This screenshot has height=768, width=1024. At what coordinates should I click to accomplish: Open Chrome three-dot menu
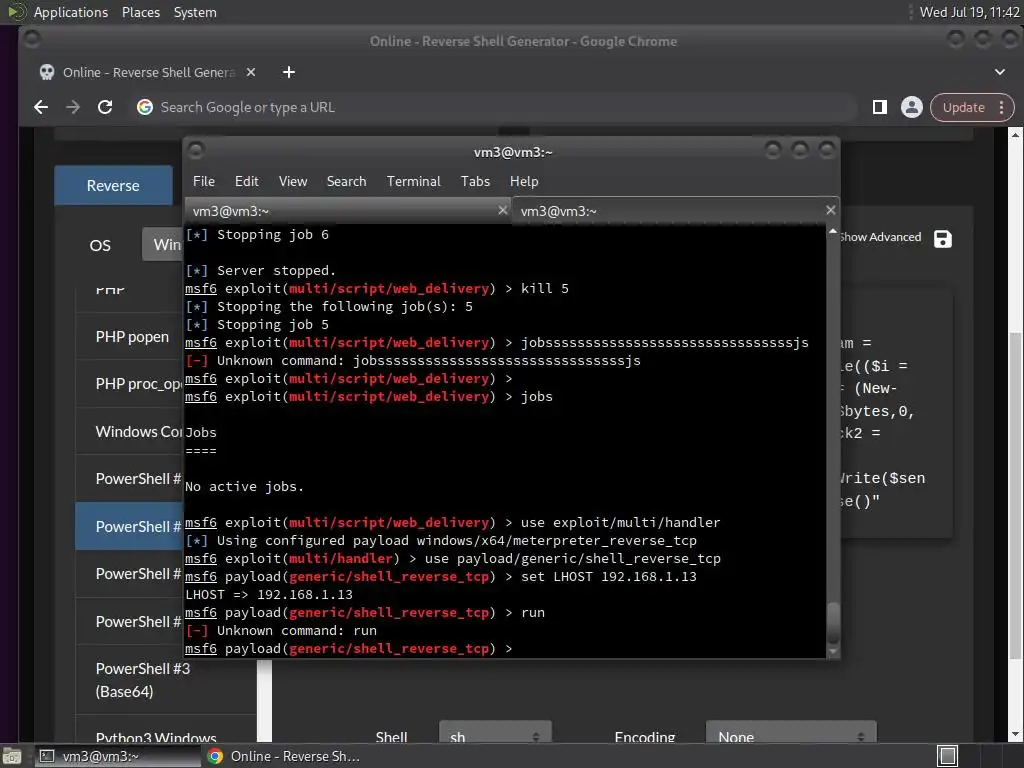(1002, 107)
